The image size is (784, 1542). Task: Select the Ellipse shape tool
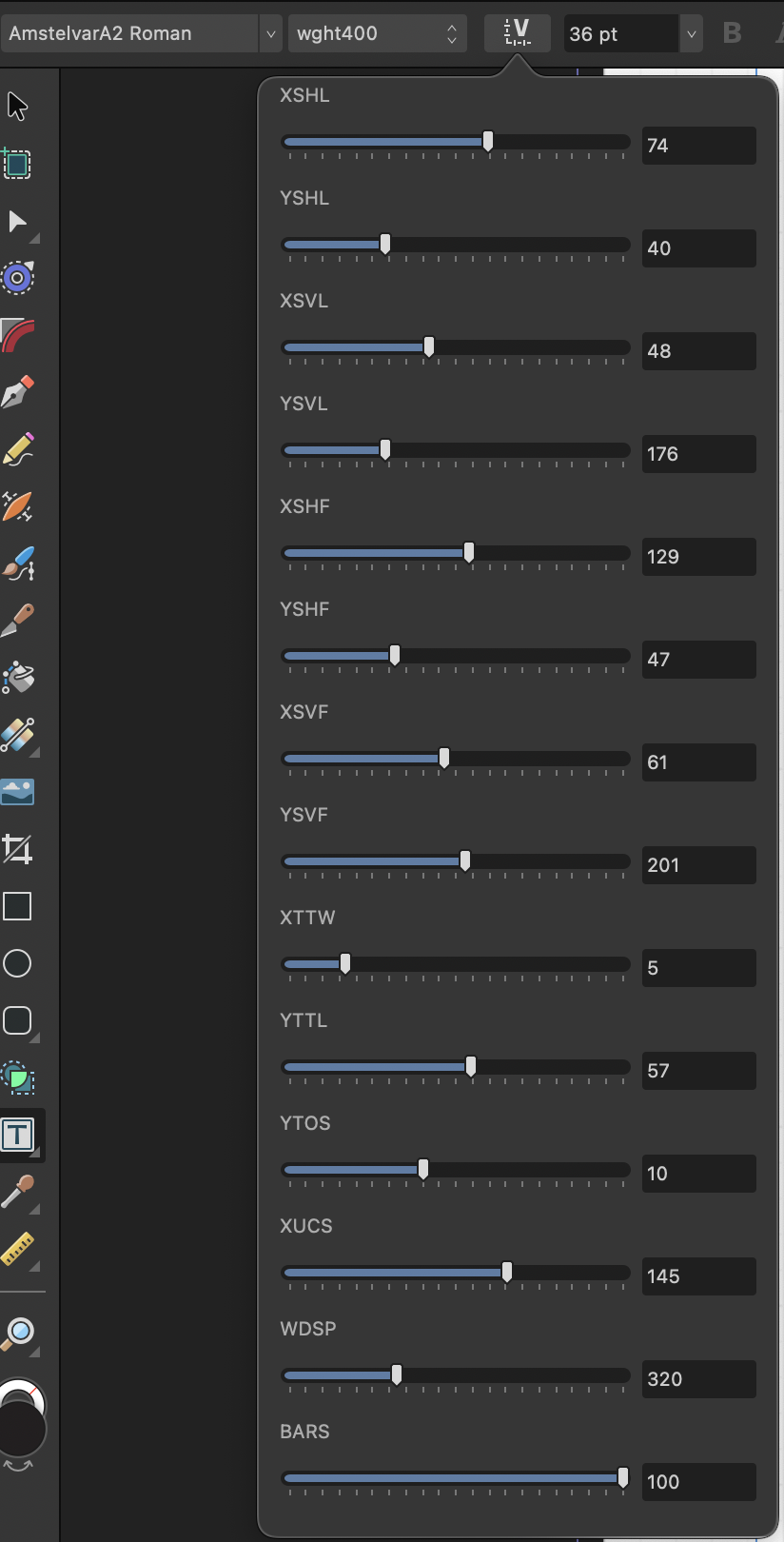pyautogui.click(x=17, y=963)
